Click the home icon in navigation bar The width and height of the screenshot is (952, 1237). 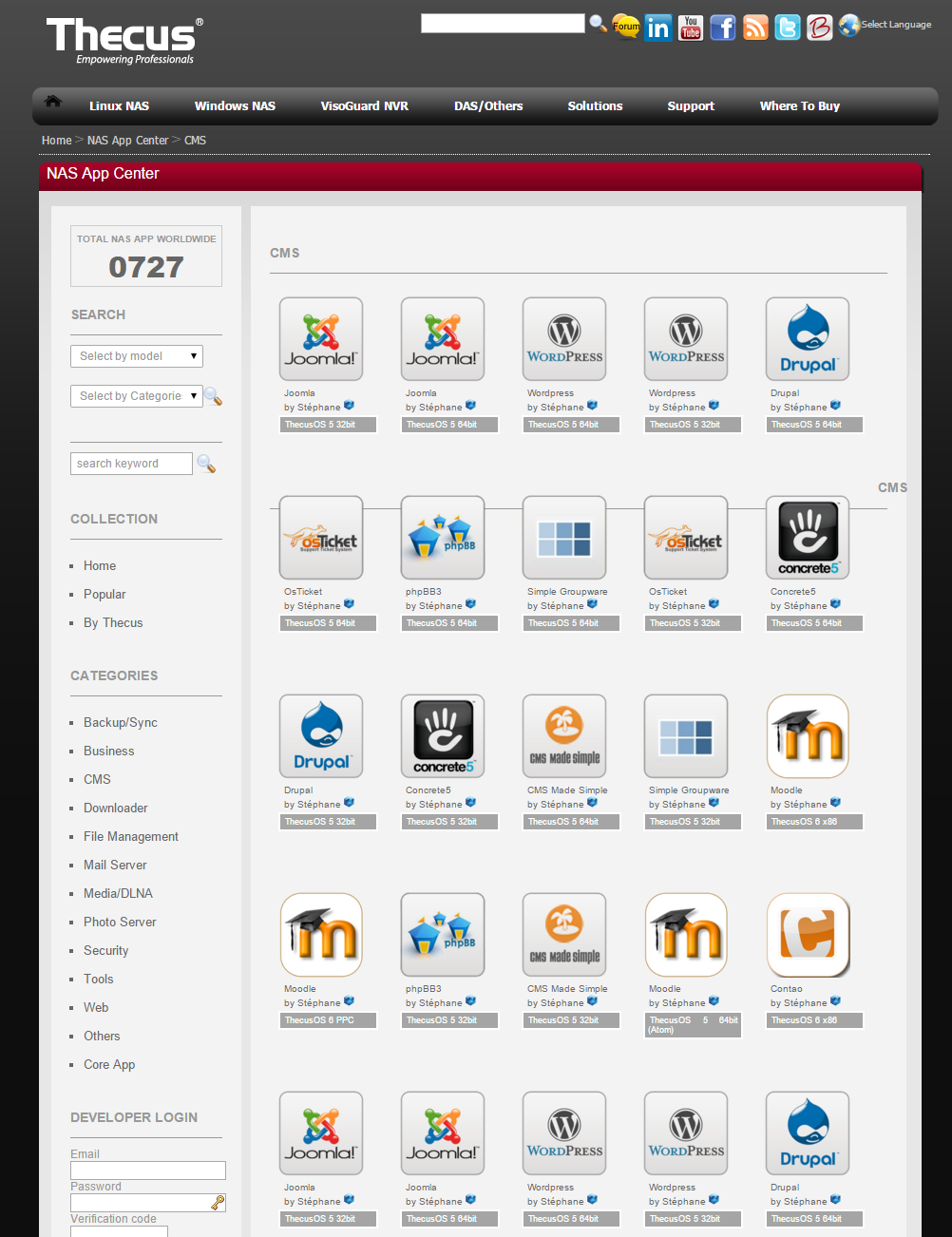click(x=53, y=101)
